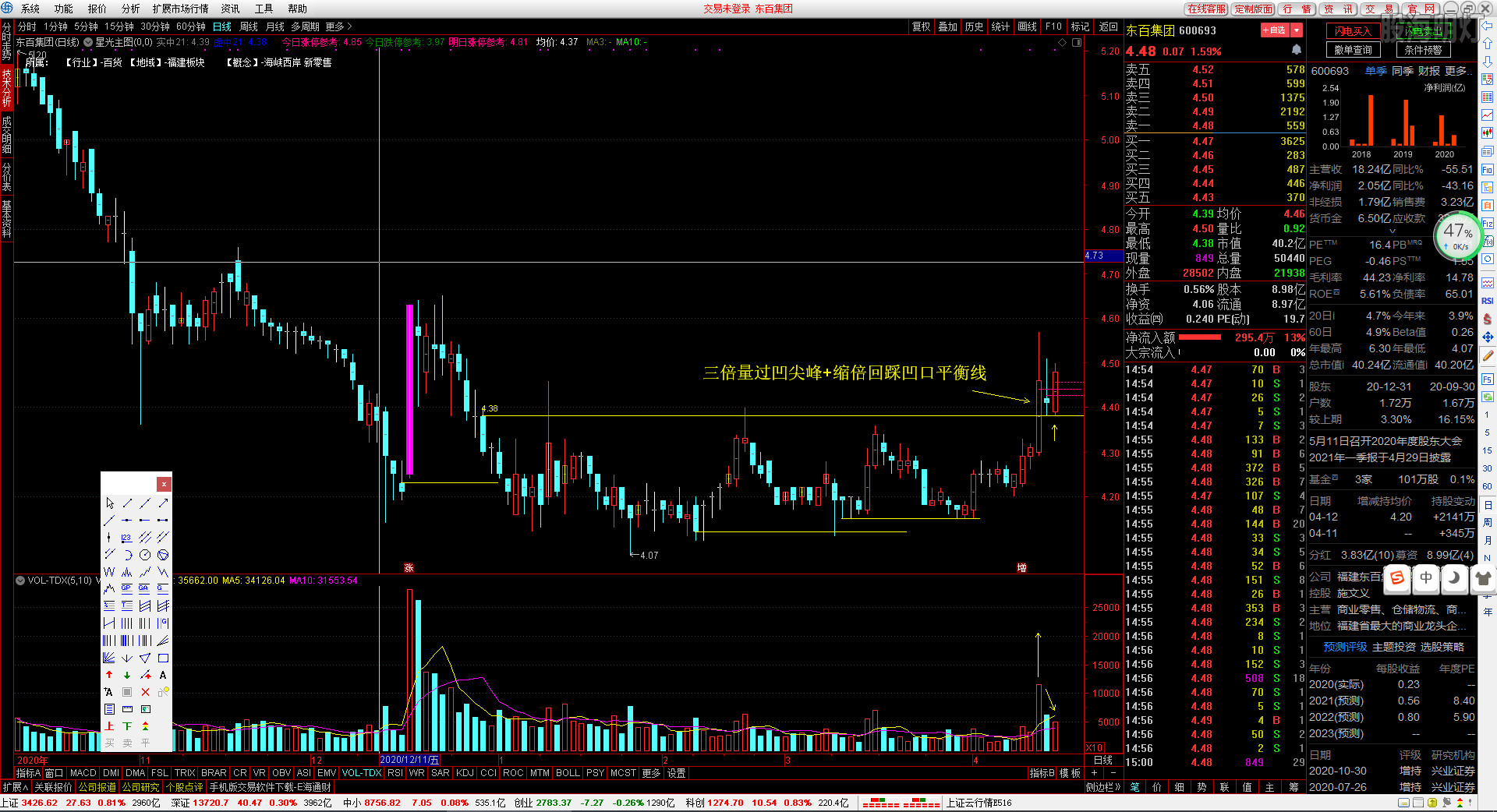
Task: Select the GP golden price line tool
Action: 127,589
